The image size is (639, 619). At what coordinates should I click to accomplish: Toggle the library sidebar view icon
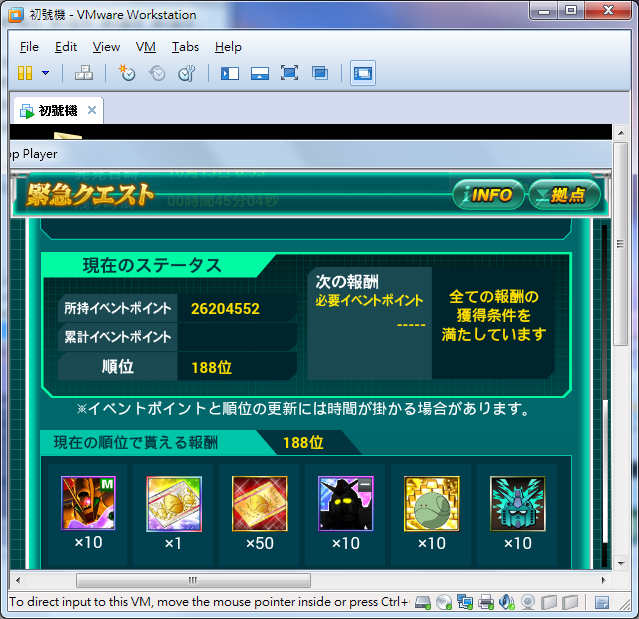point(230,74)
